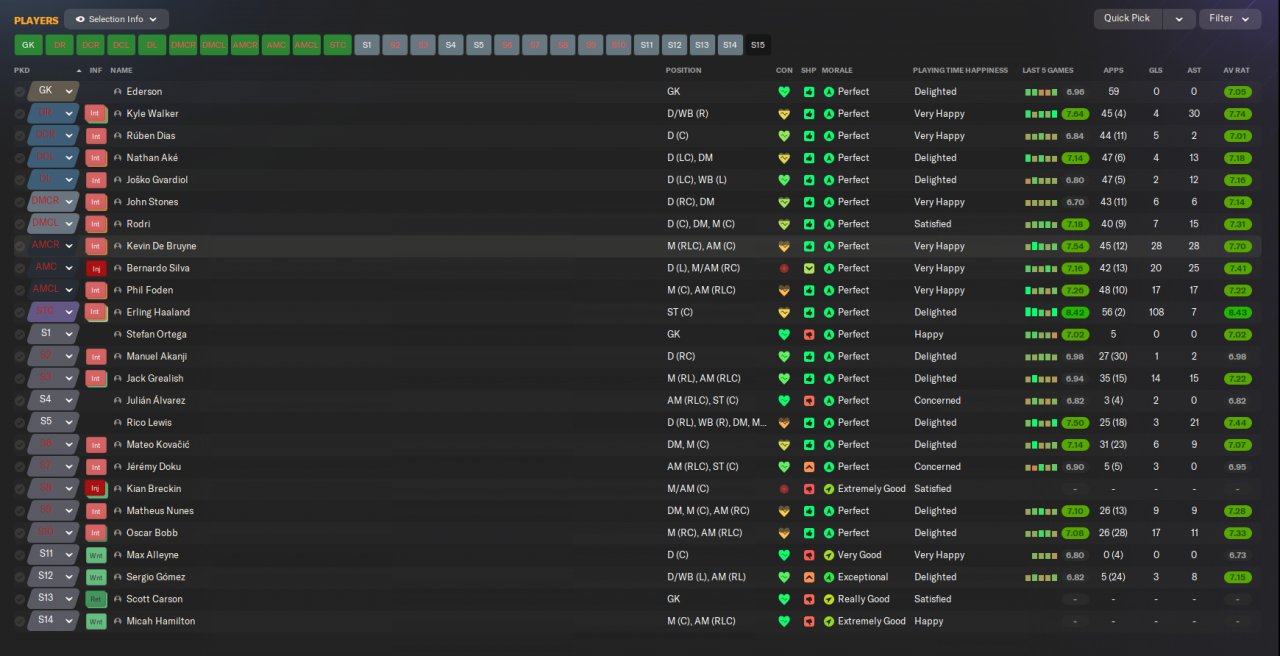Toggle the pick circle for Oscar Bobb
This screenshot has height=656, width=1280.
(20, 533)
